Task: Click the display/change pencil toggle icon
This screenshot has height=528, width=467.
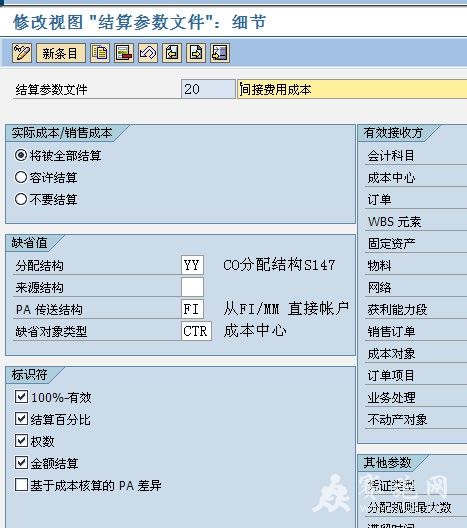Action: [x=22, y=53]
